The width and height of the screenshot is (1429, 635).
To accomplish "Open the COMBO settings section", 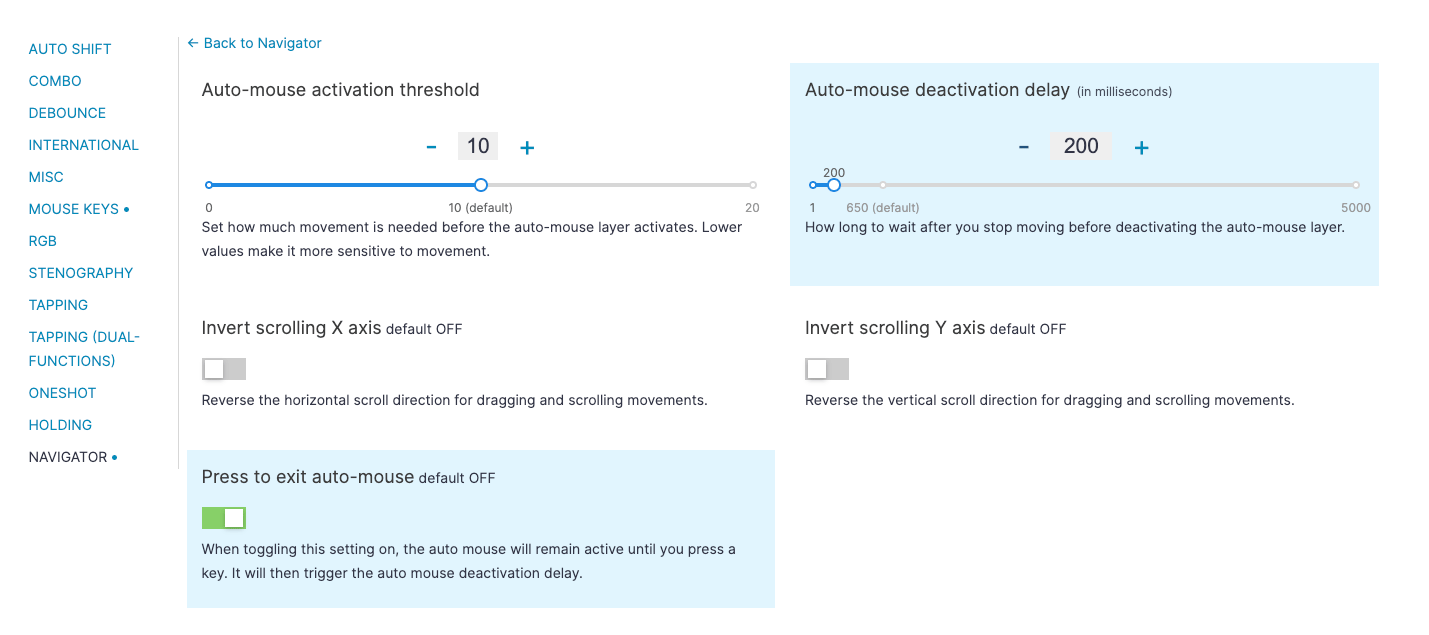I will tap(55, 81).
